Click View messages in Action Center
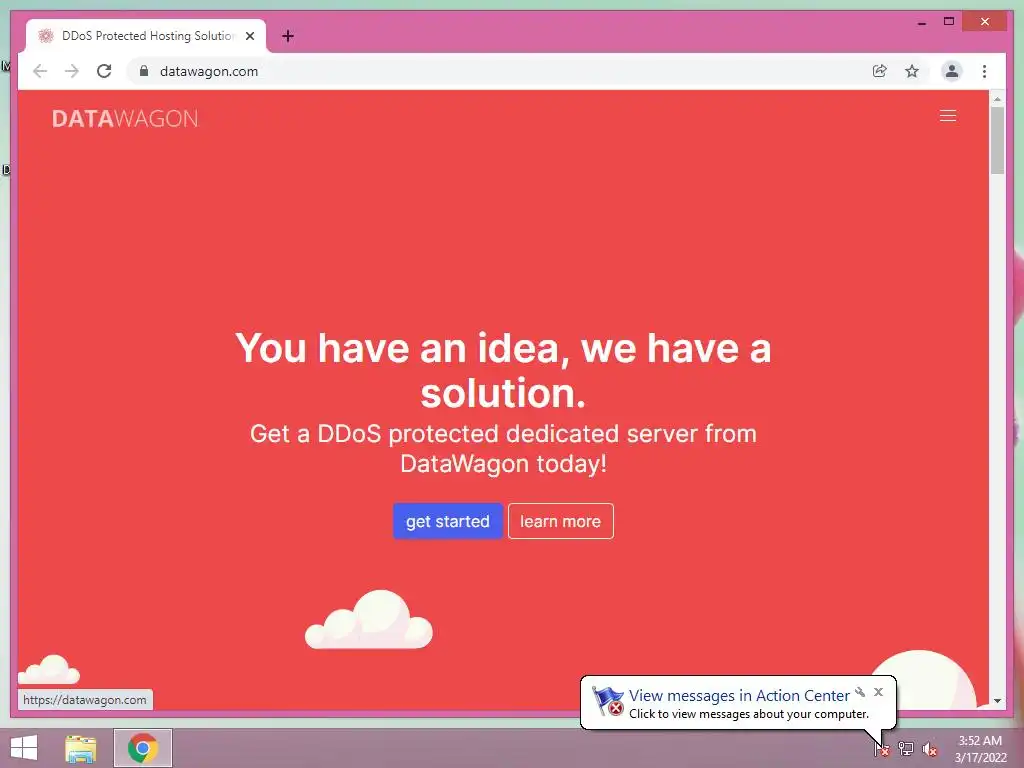The image size is (1024, 768). click(739, 696)
